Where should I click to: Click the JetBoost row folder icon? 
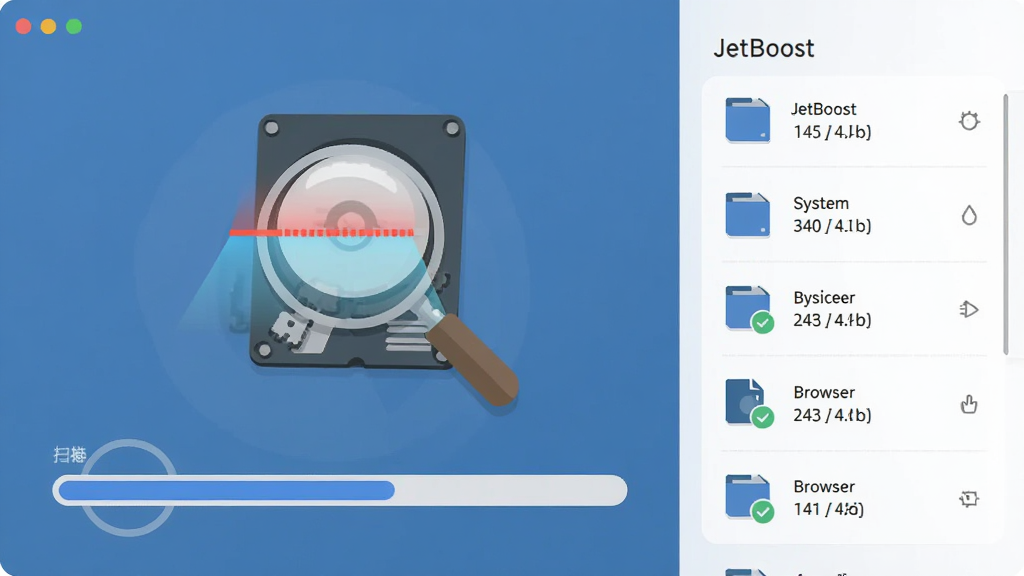coord(748,120)
